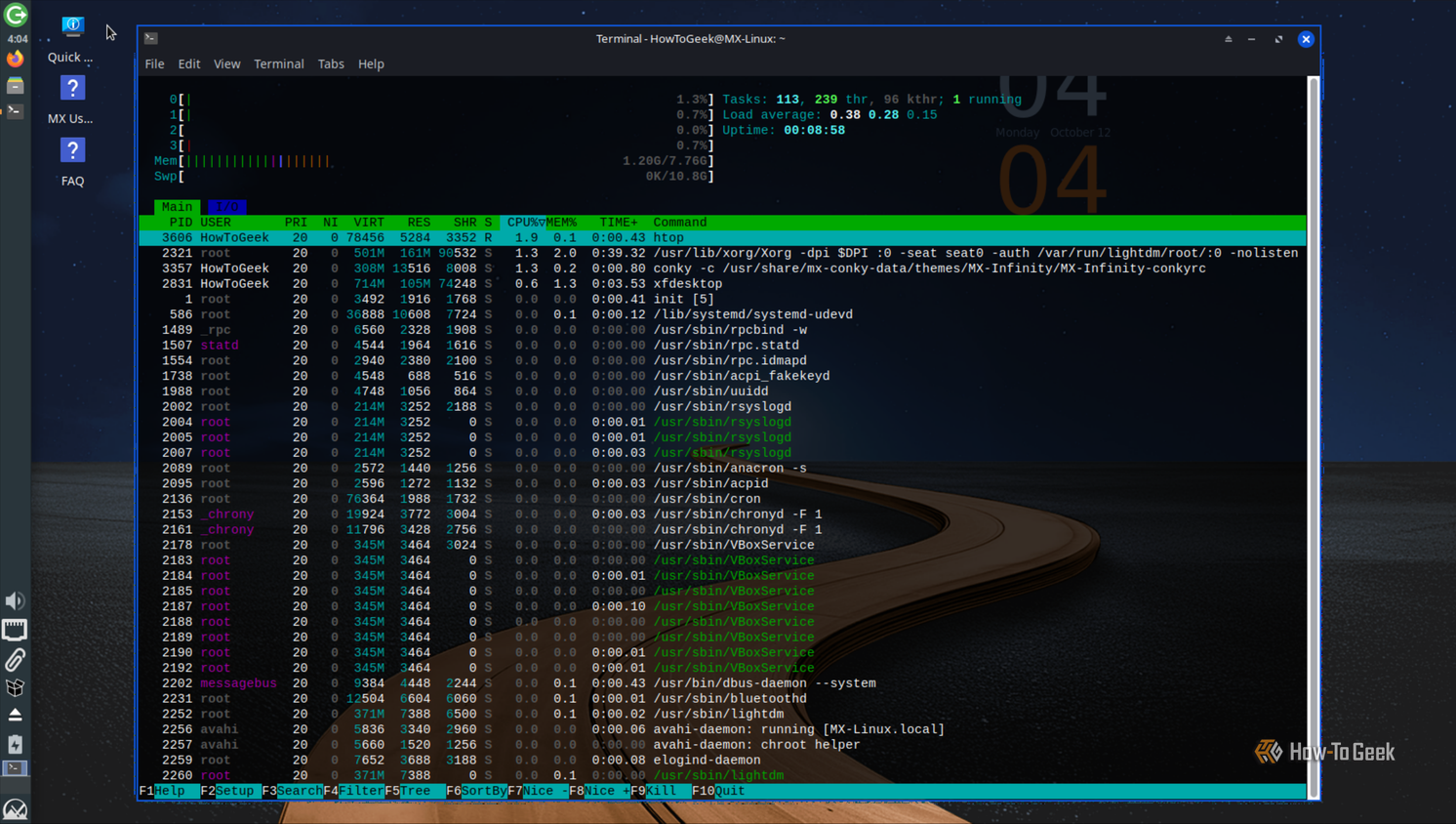
Task: Click the terminal icon in the title bar
Action: 151,39
